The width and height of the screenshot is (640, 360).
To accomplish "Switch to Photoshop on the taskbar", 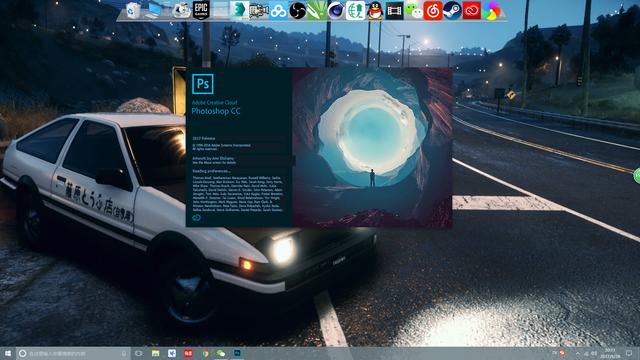I will pos(237,353).
